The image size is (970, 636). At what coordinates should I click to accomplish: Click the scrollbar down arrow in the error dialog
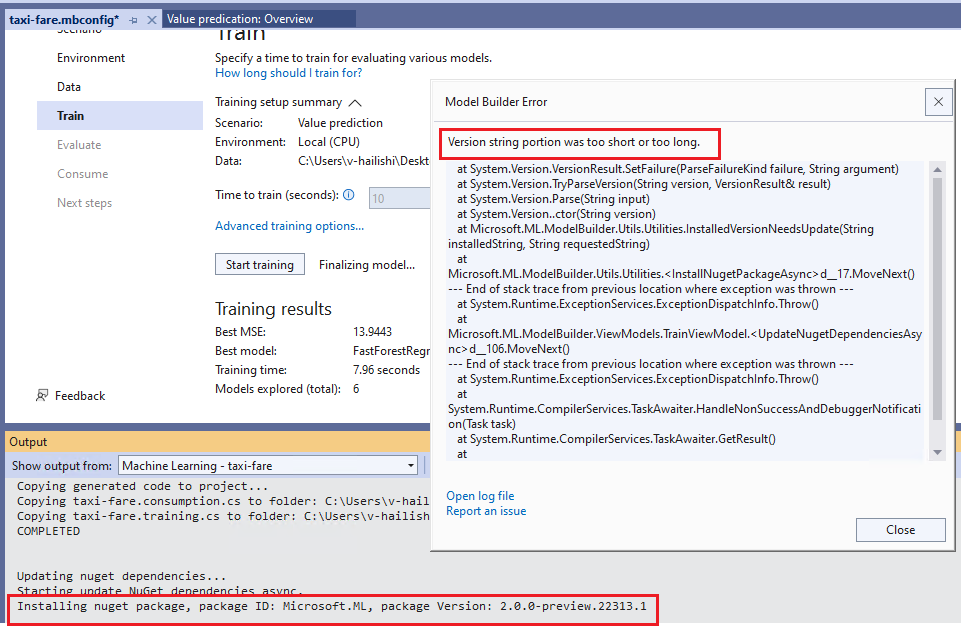coord(938,452)
